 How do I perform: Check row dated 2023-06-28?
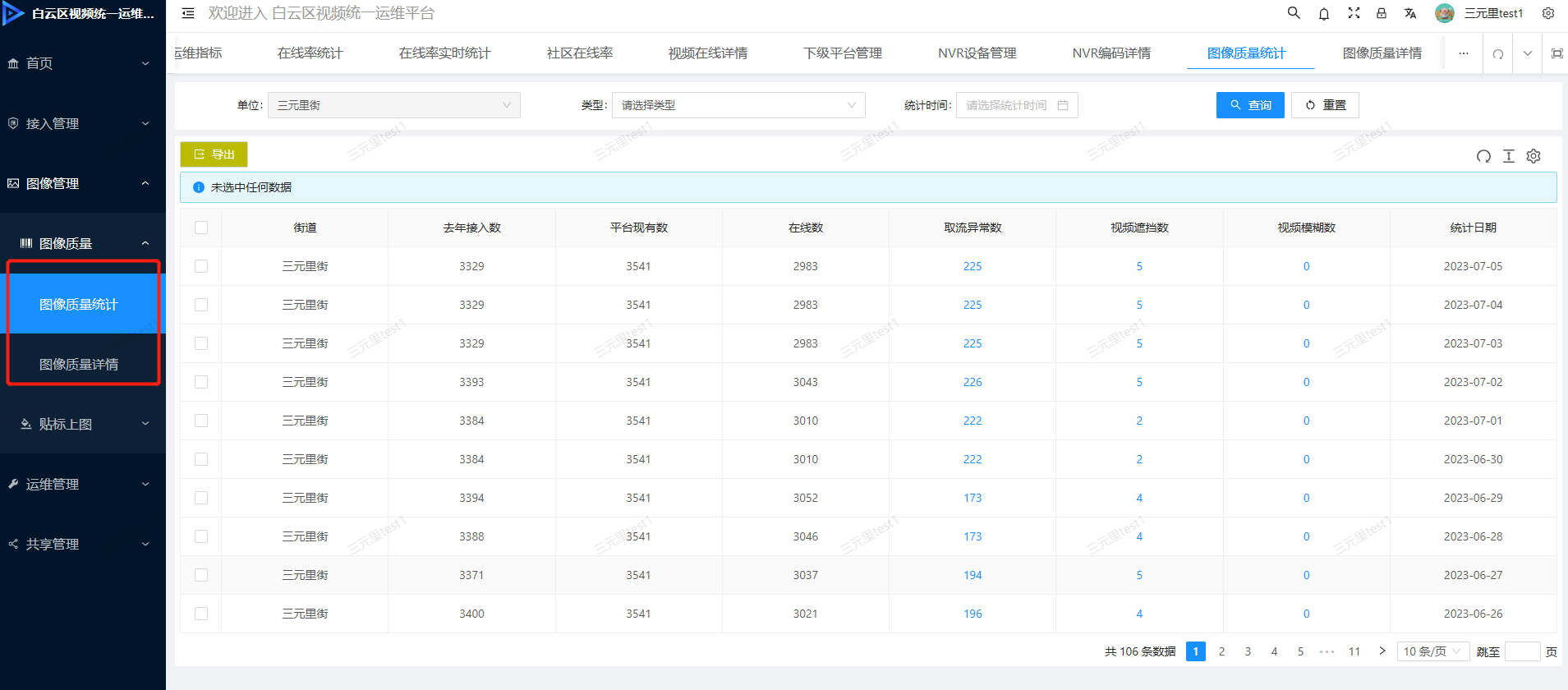point(201,536)
